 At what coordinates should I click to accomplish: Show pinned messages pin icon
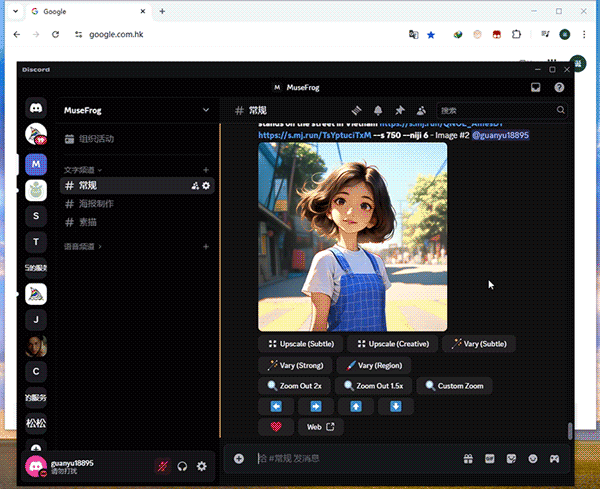[399, 111]
